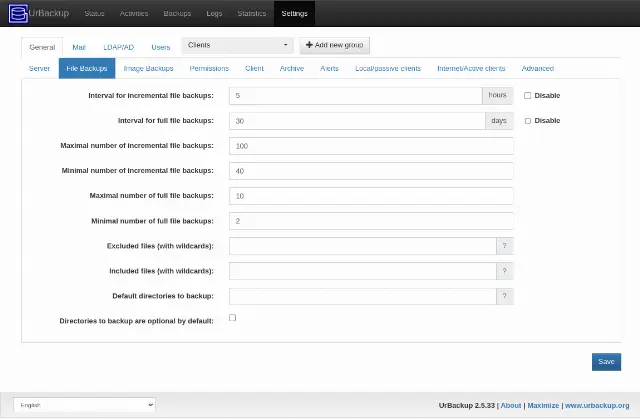Select Settings in the navigation bar
The height and width of the screenshot is (420, 640).
[x=294, y=13]
